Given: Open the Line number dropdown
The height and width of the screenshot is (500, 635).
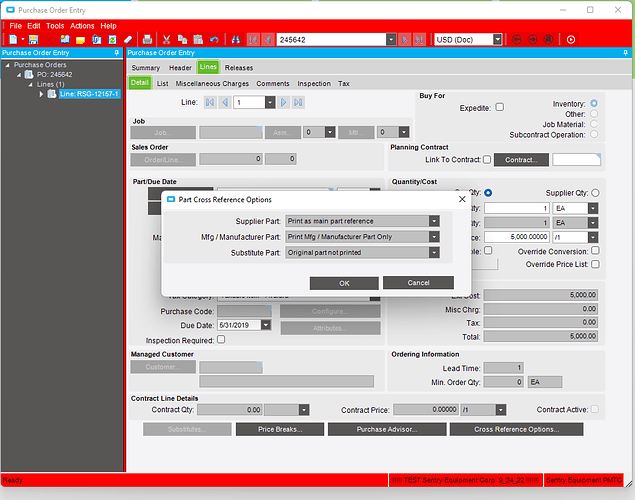Looking at the screenshot, I should click(270, 102).
